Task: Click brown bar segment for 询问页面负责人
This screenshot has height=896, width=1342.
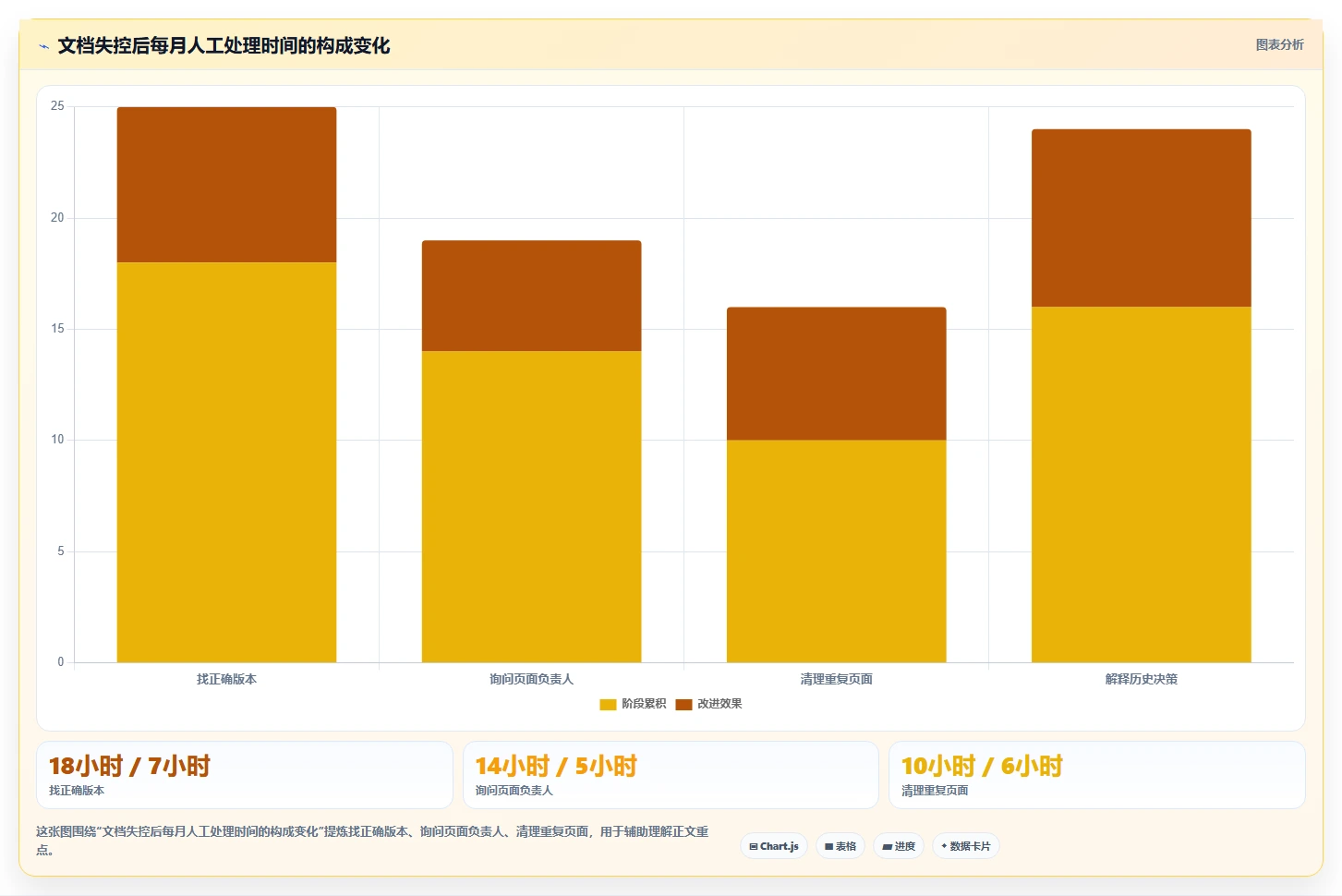Action: 531,296
